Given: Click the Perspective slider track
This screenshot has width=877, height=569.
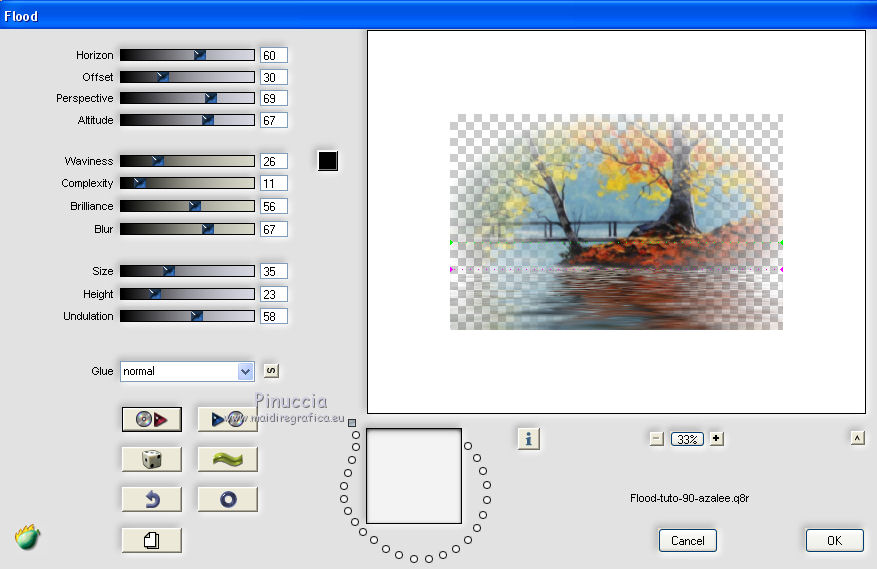Looking at the screenshot, I should click(187, 98).
